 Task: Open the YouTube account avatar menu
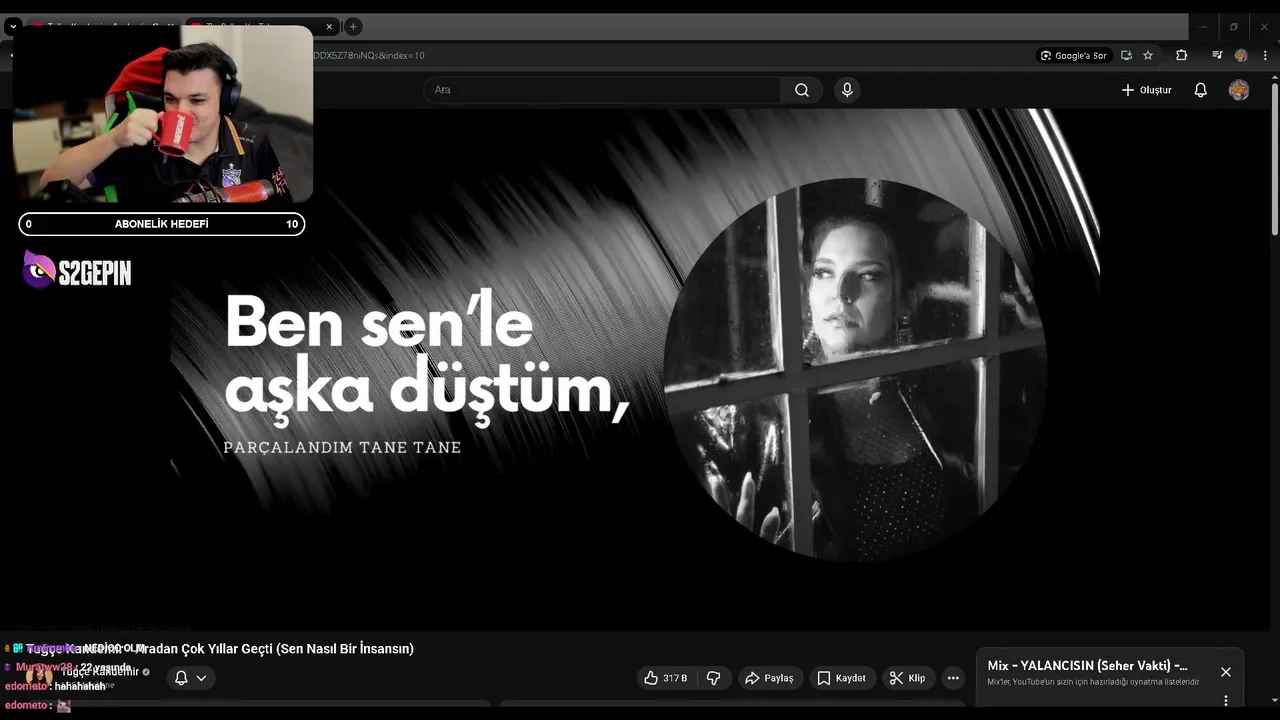(1239, 90)
